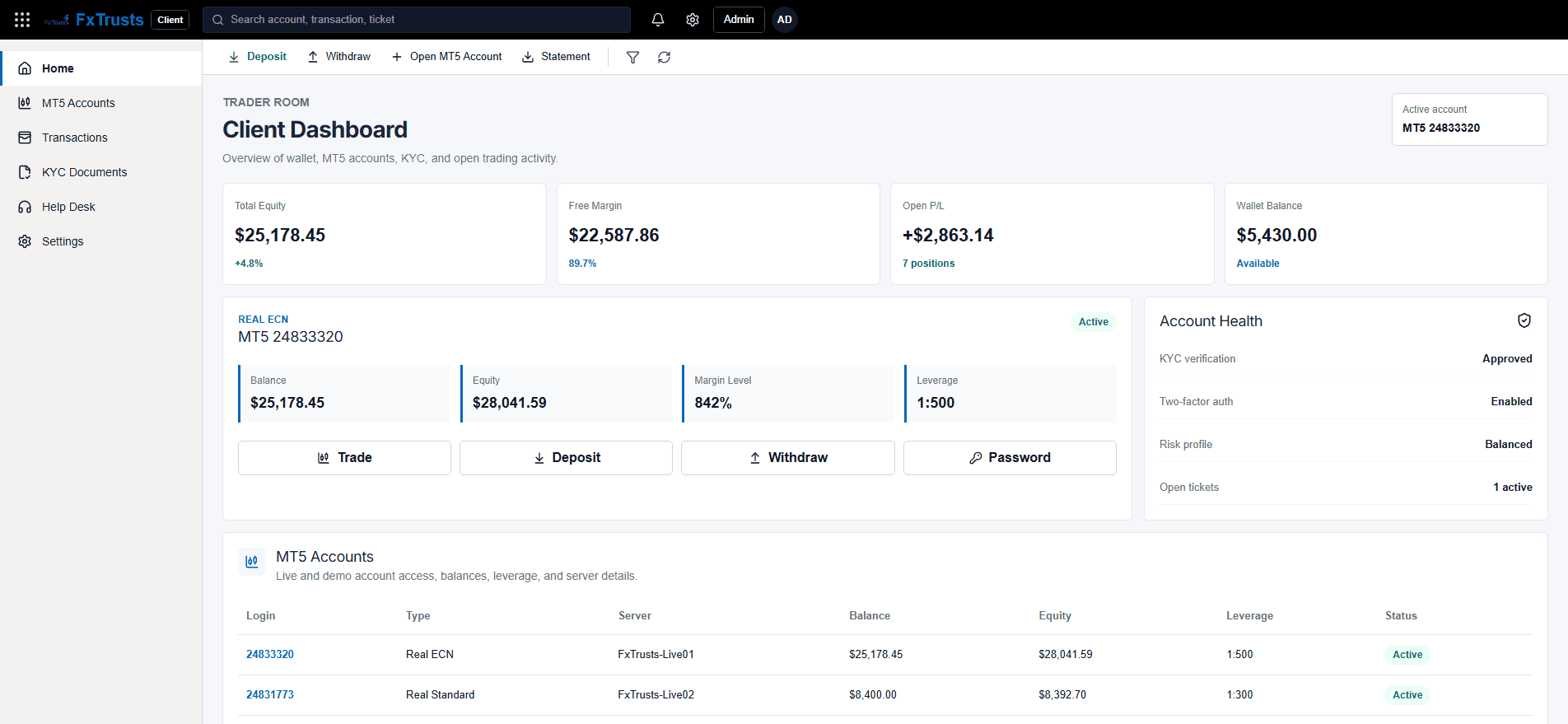Click the Leverage column header
This screenshot has width=1568, height=724.
1249,616
